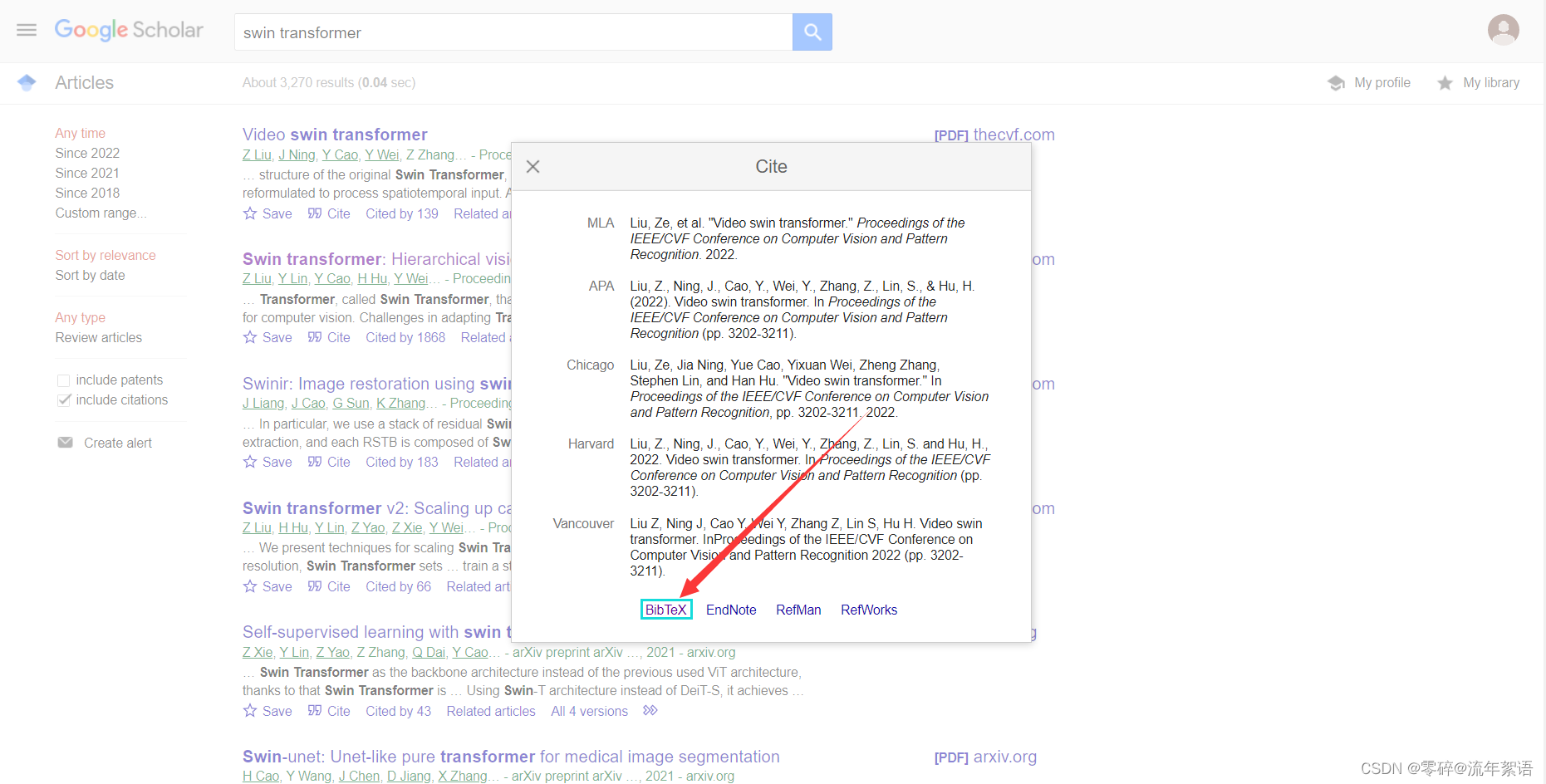The width and height of the screenshot is (1546, 784).
Task: Click the Cite quote icon under Swinir result
Action: click(315, 462)
